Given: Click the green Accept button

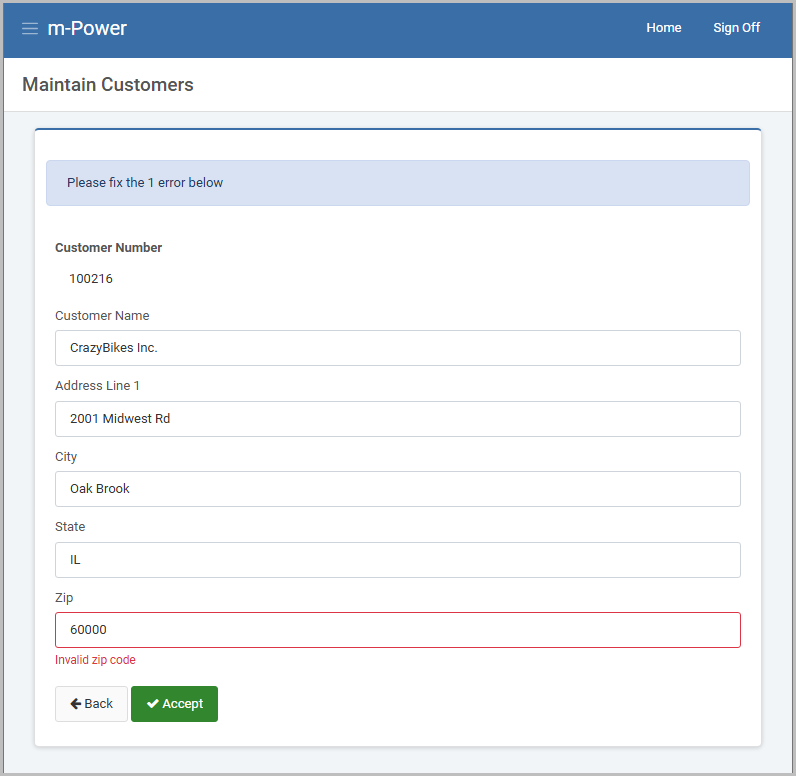Looking at the screenshot, I should coord(174,704).
